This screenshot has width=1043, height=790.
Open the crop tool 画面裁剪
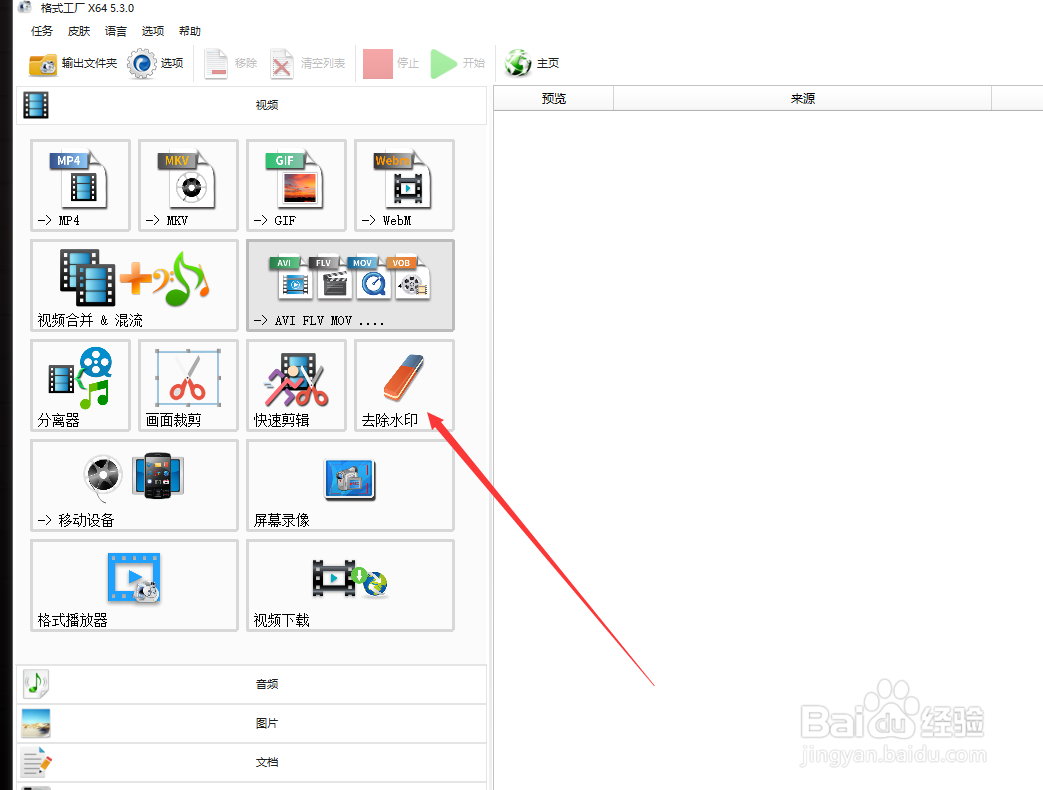pyautogui.click(x=188, y=386)
